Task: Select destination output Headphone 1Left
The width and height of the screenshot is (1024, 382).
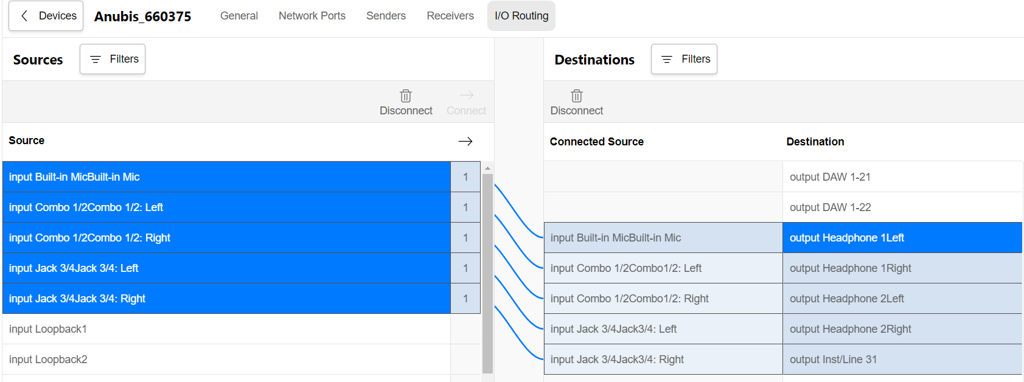Action: coord(903,238)
